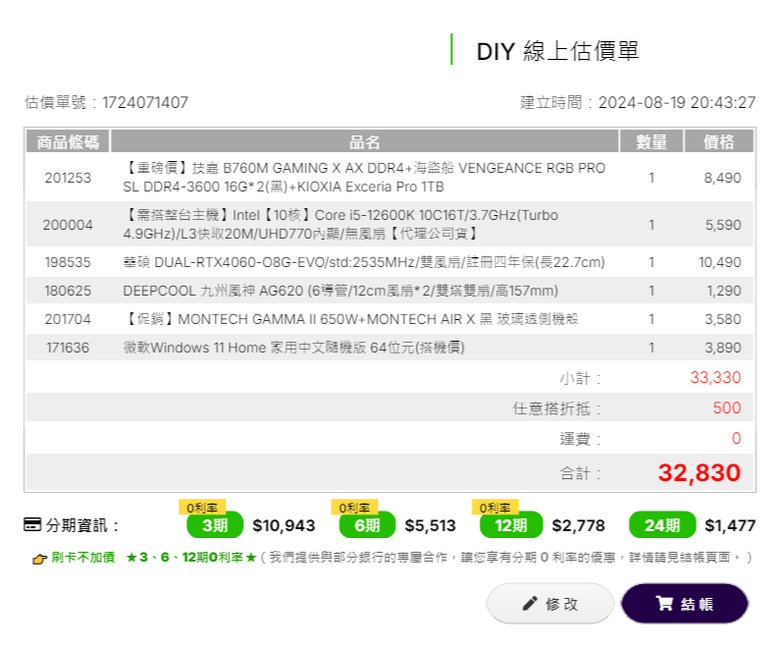The height and width of the screenshot is (648, 780).
Task: Click the 0利率 tag above 12期
Action: [x=495, y=507]
